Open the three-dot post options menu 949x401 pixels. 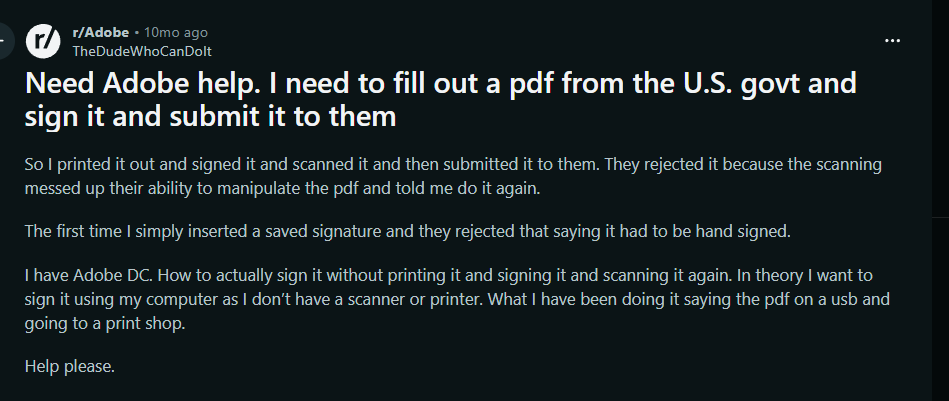tap(893, 40)
